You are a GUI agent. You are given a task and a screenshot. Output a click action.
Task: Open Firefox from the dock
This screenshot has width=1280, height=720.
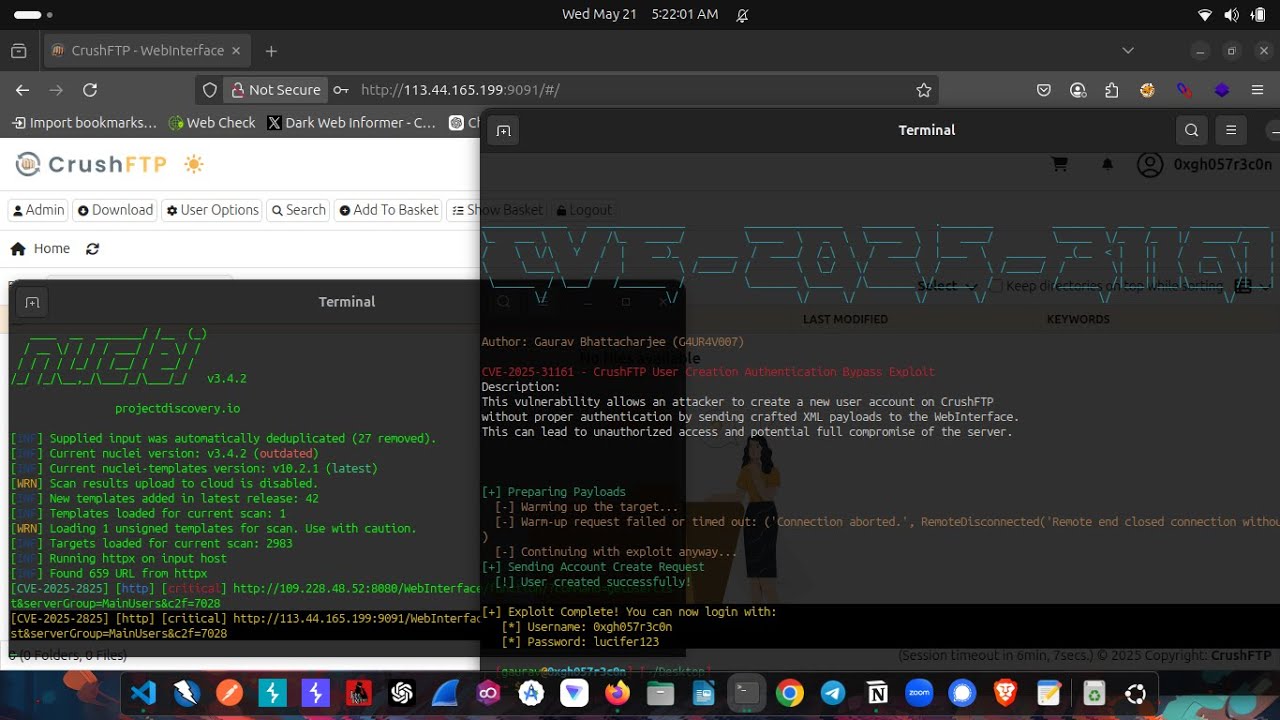coord(617,693)
